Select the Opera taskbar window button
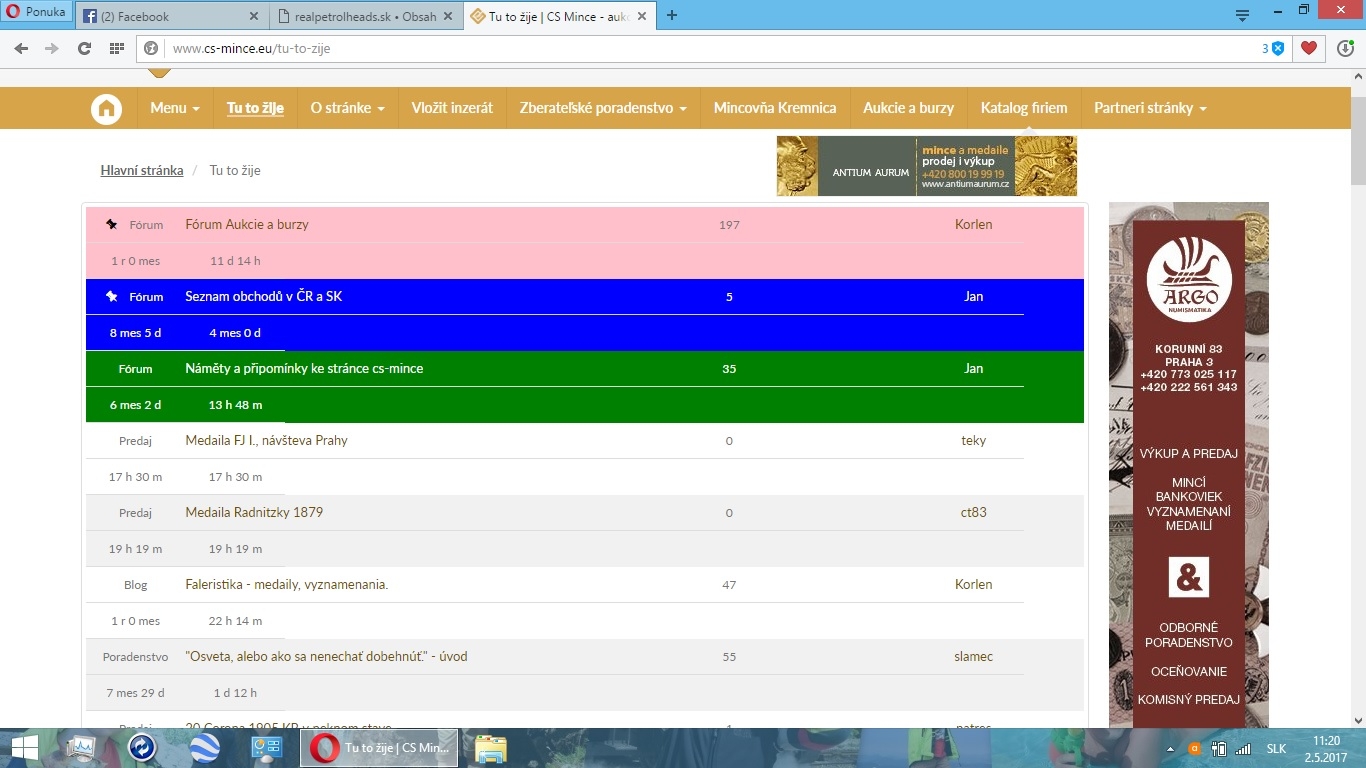The image size is (1366, 768). pyautogui.click(x=379, y=748)
